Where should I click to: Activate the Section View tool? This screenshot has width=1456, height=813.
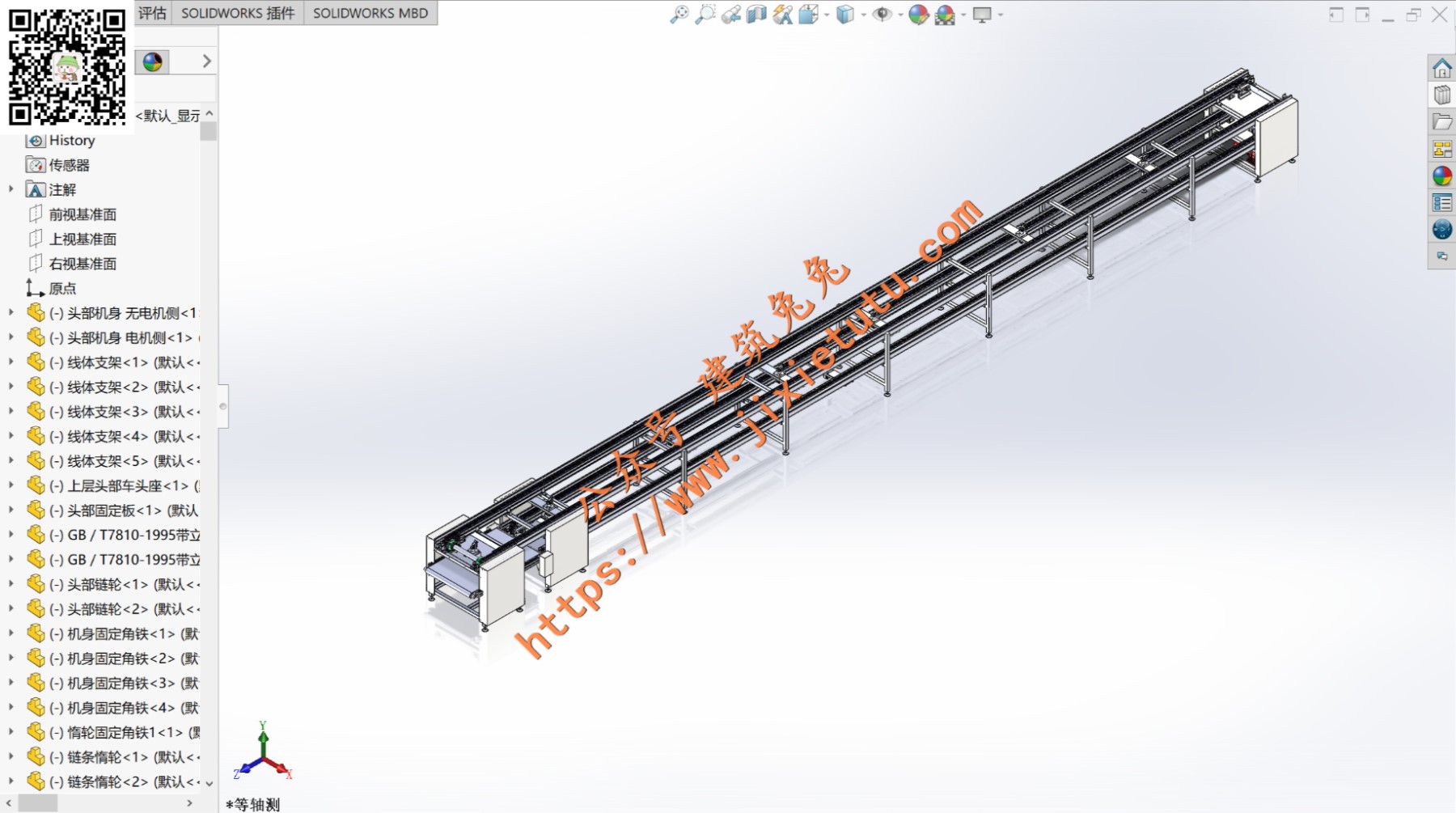pos(756,15)
